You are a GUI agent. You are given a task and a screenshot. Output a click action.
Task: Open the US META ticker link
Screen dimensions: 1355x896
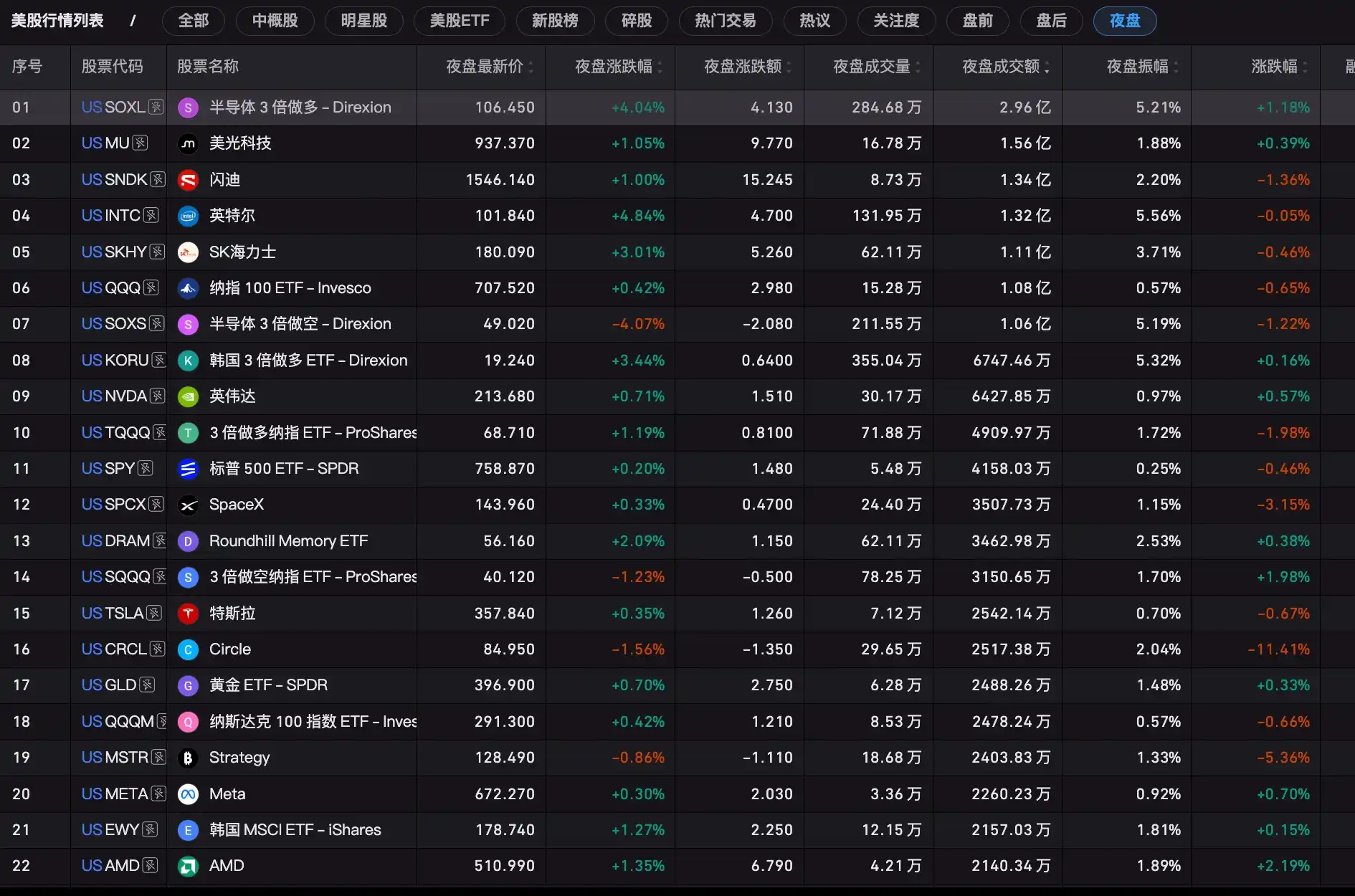pos(115,794)
